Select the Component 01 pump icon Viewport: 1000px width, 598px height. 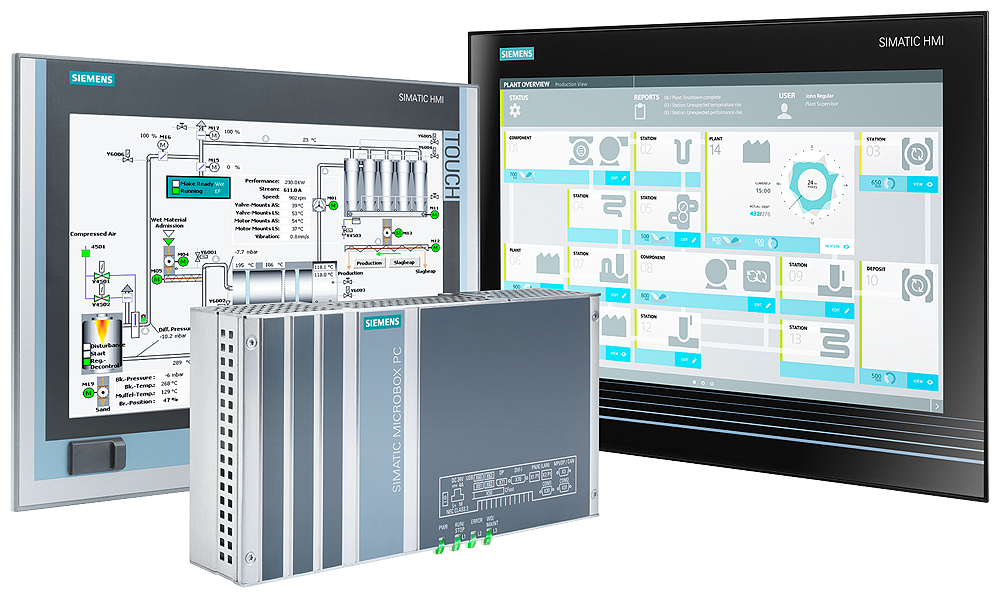pos(613,152)
